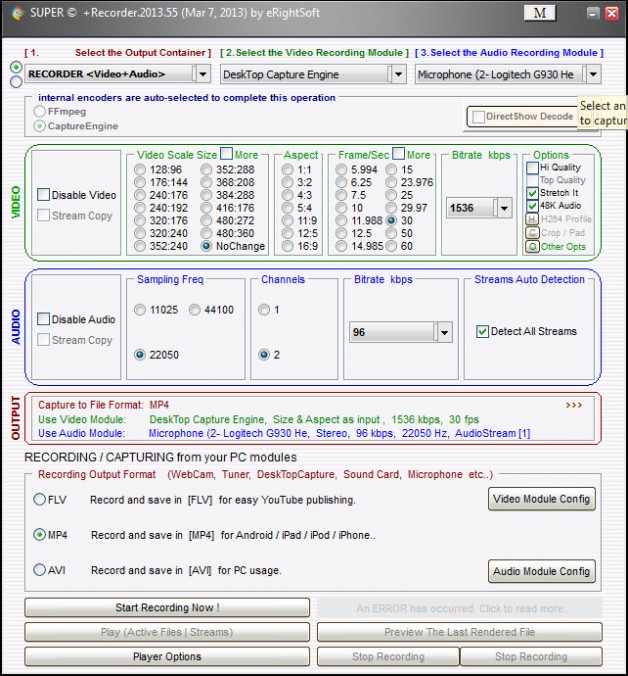628x676 pixels.
Task: Click the Crop / Pad C icon
Action: click(532, 233)
